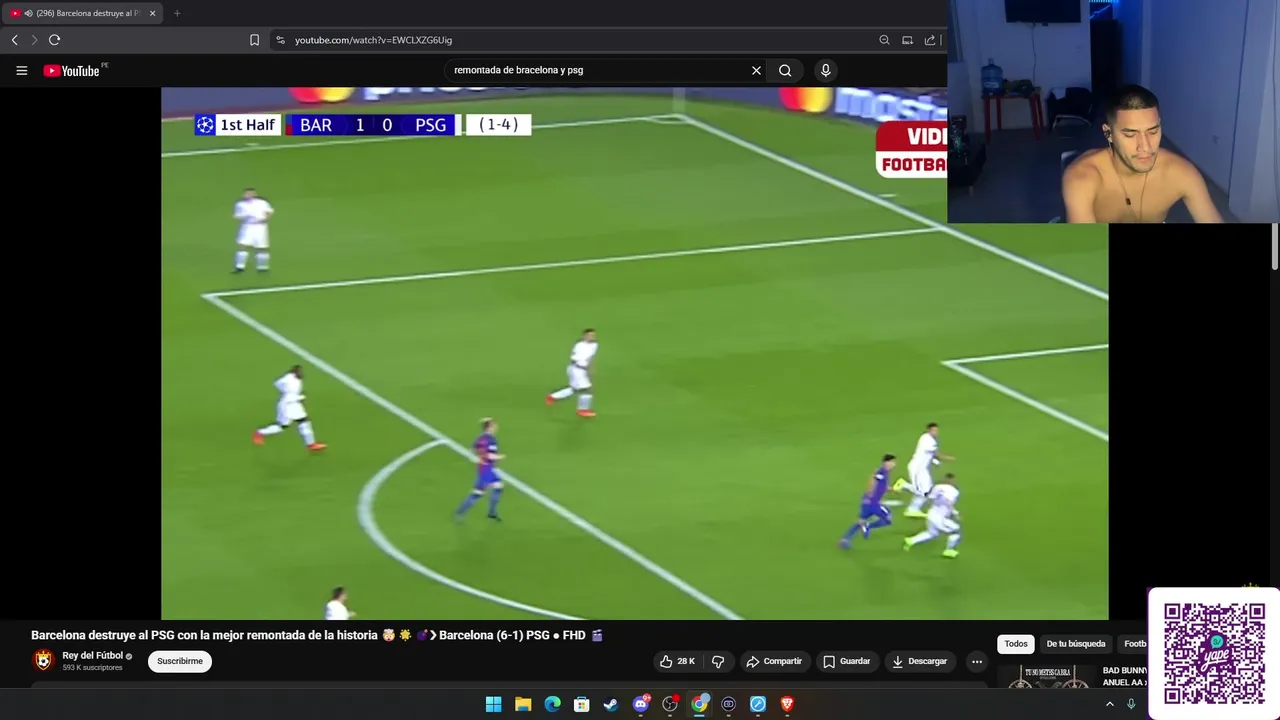This screenshot has height=720, width=1280.
Task: Open the Rey del Fútbol channel avatar
Action: tap(43, 660)
